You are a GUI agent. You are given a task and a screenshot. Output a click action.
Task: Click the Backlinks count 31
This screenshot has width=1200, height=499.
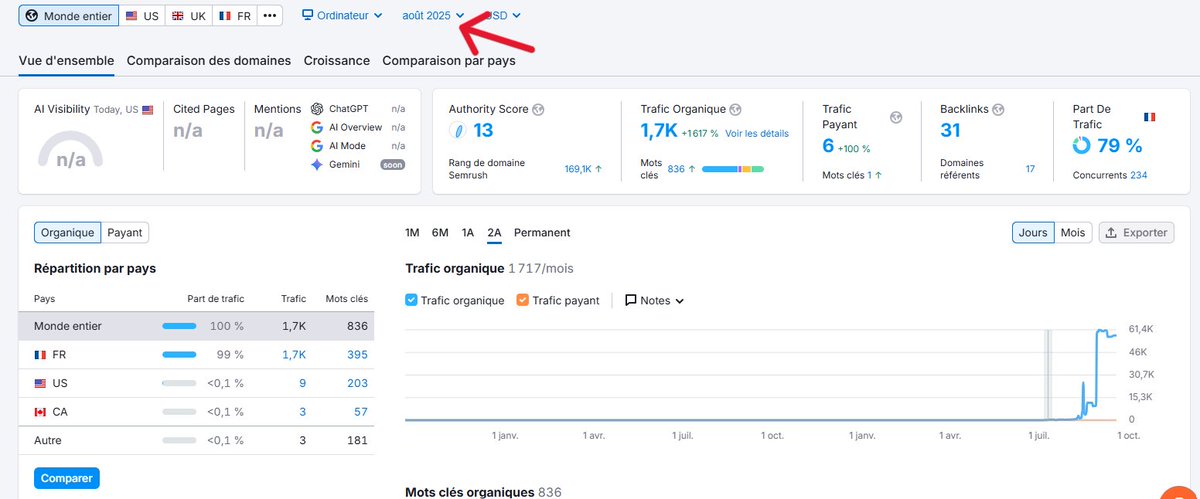point(950,130)
